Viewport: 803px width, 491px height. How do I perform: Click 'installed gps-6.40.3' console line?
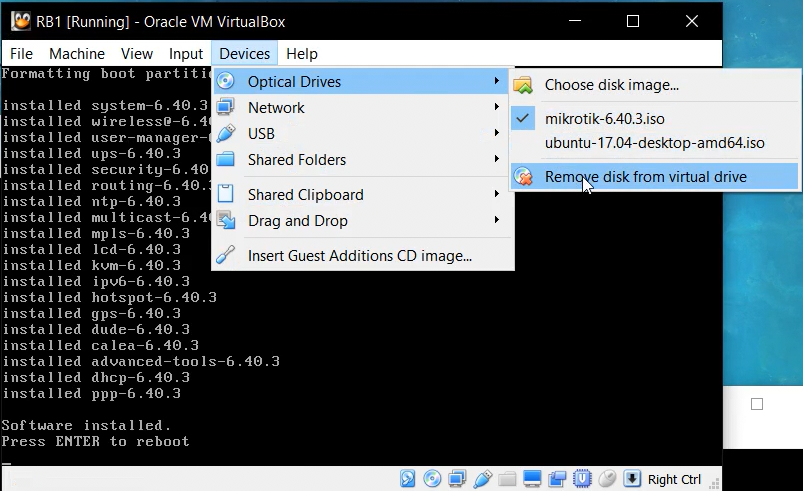[x=92, y=313]
